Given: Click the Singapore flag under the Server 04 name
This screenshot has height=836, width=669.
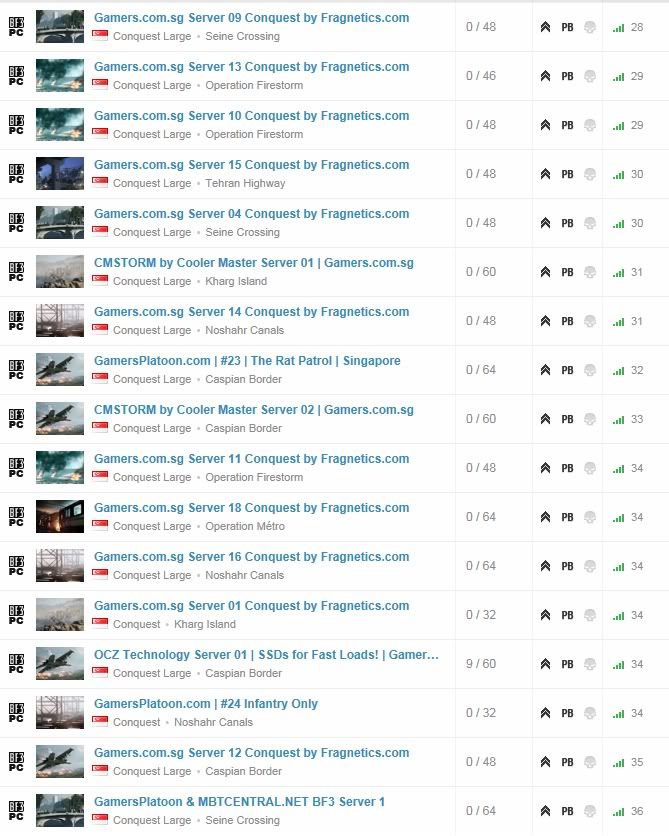Looking at the screenshot, I should coord(100,232).
